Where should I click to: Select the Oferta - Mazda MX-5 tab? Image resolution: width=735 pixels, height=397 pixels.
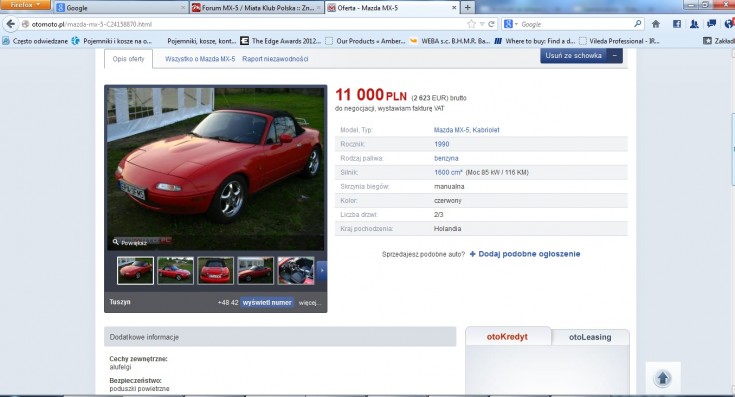point(392,7)
